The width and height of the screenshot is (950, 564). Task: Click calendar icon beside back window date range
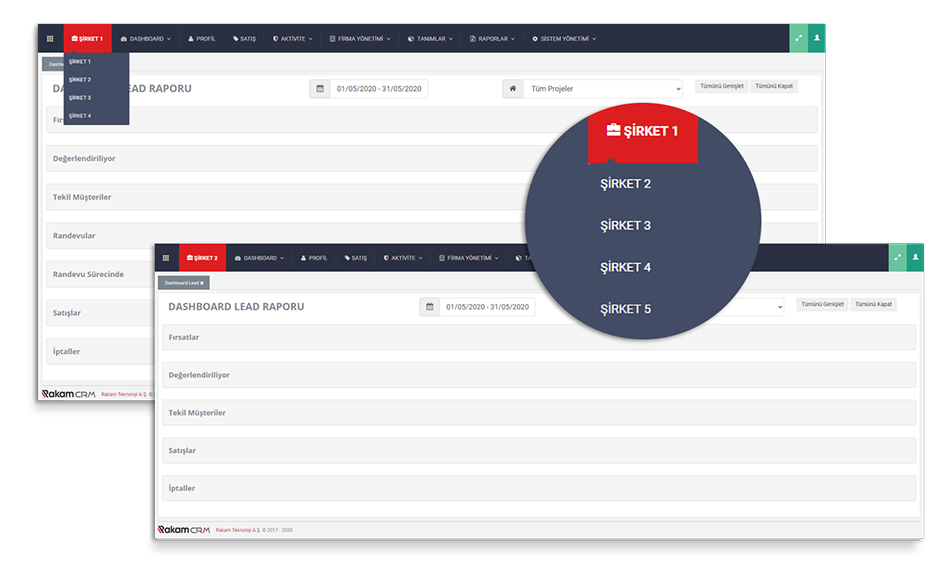(320, 89)
